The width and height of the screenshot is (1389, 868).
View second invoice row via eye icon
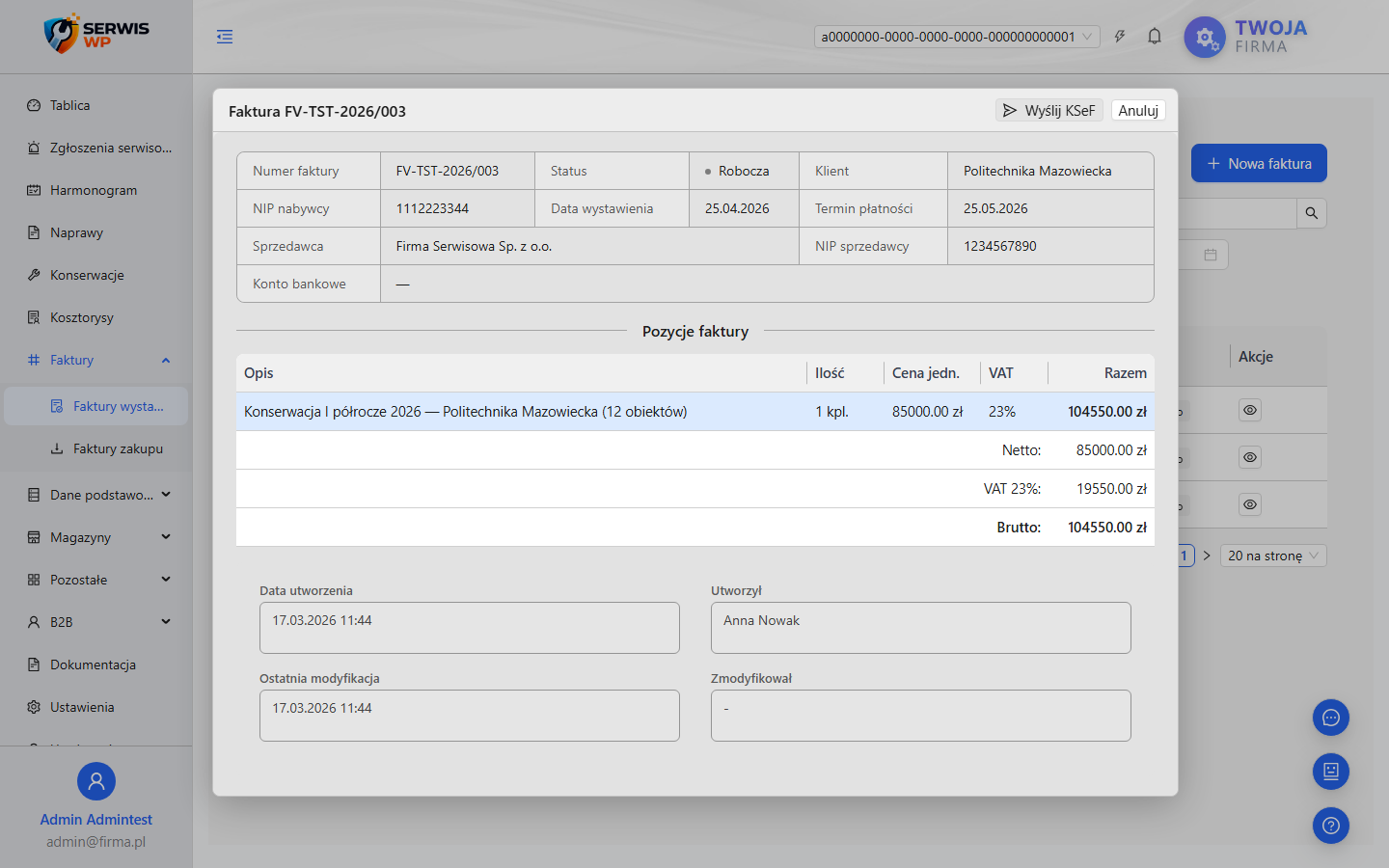tap(1250, 457)
